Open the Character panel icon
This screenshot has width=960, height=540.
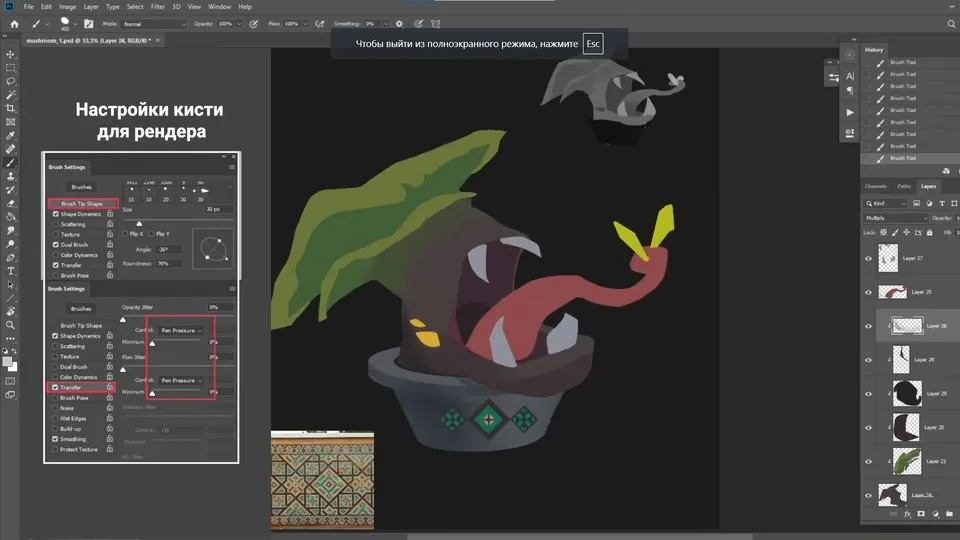[x=850, y=76]
